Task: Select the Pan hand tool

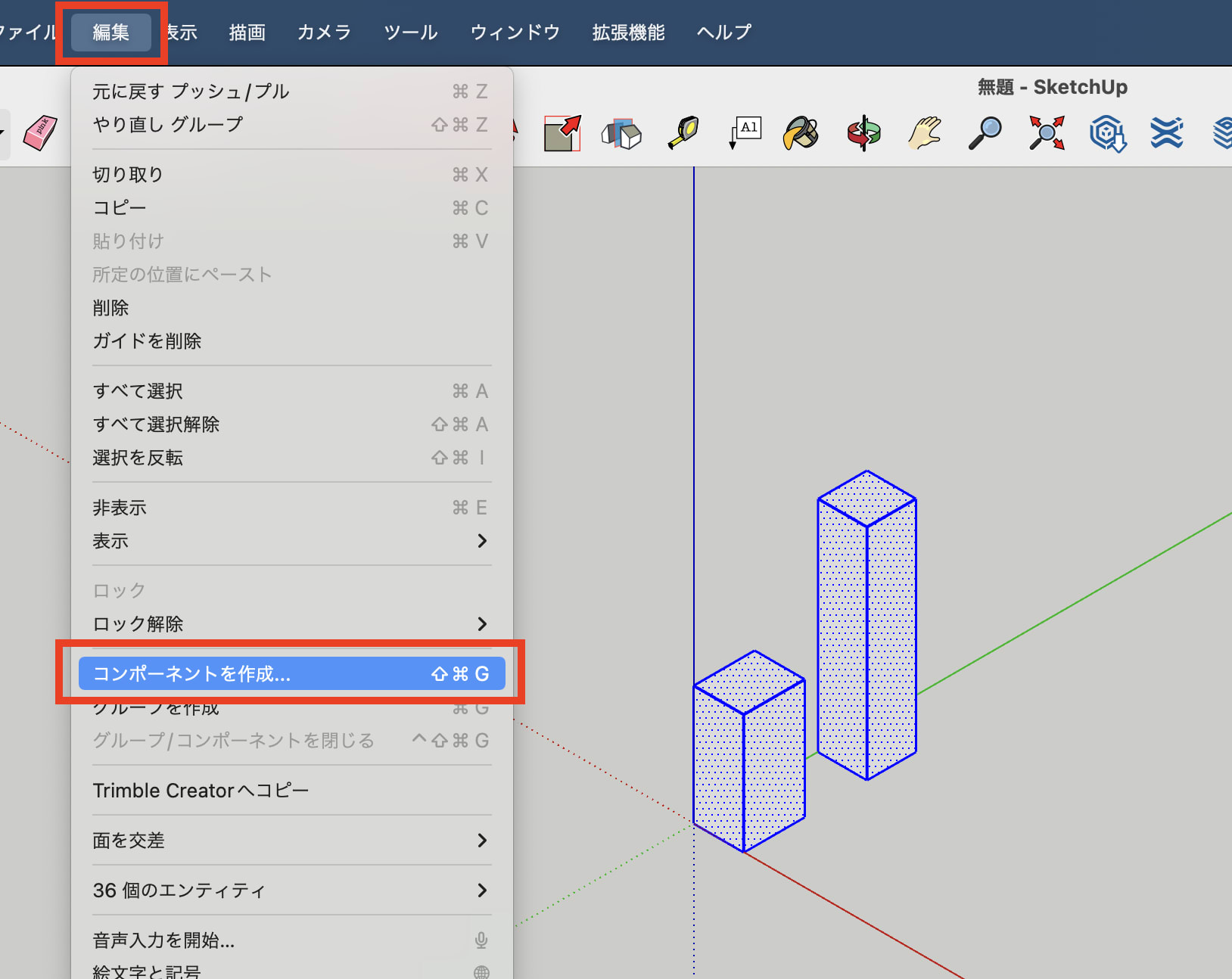Action: [924, 133]
